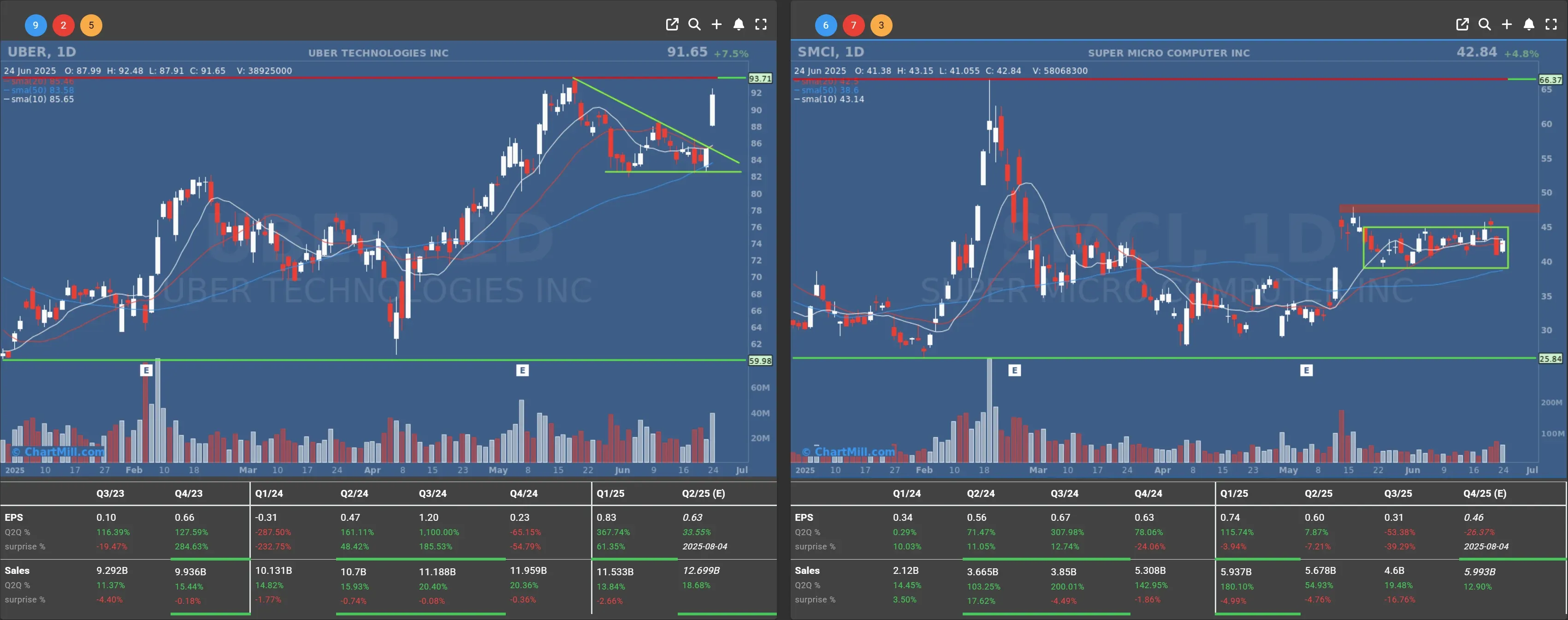Click SMCI EPS value 0.74
This screenshot has height=620, width=1568.
tap(1230, 517)
